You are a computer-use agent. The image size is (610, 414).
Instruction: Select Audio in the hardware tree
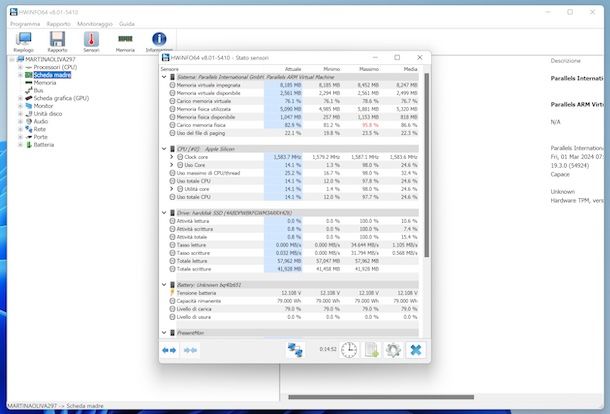click(x=41, y=121)
